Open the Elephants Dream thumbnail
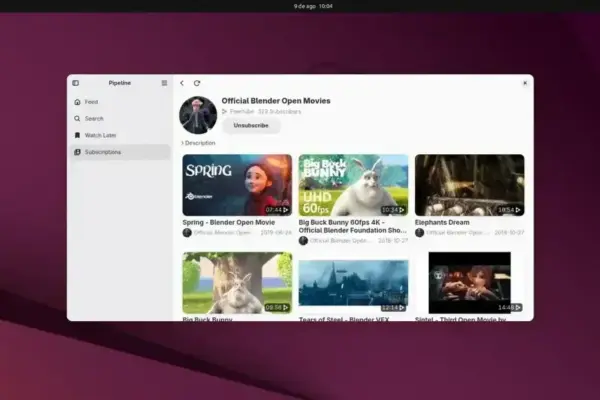 pos(470,185)
